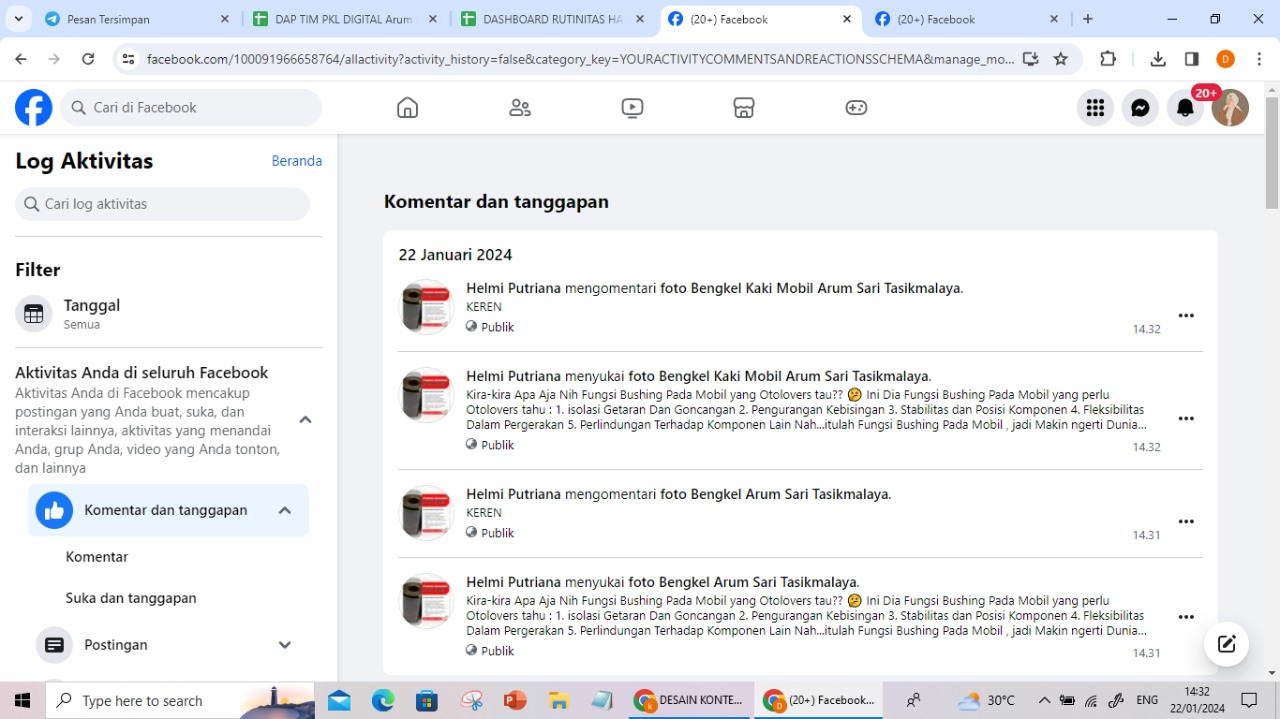Click the page vertical scrollbar

1272,153
